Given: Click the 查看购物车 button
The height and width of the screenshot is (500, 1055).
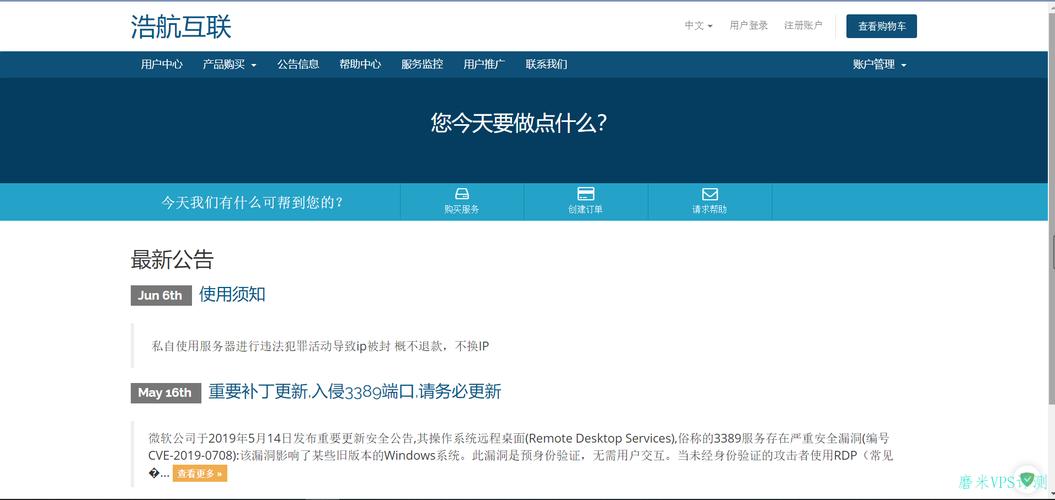Looking at the screenshot, I should tap(881, 26).
